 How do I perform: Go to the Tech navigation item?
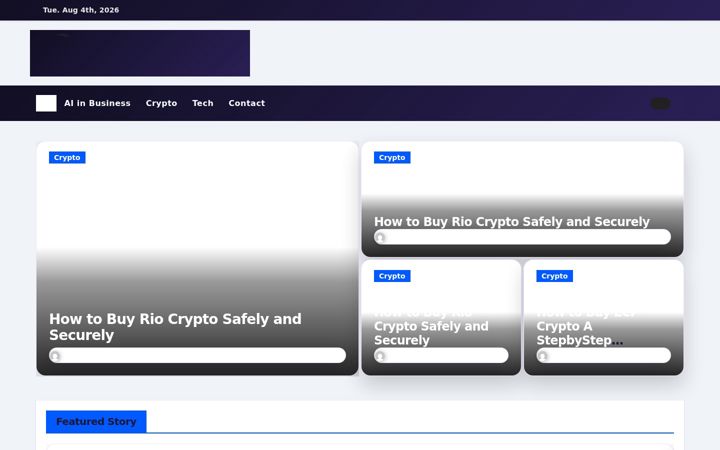click(202, 103)
